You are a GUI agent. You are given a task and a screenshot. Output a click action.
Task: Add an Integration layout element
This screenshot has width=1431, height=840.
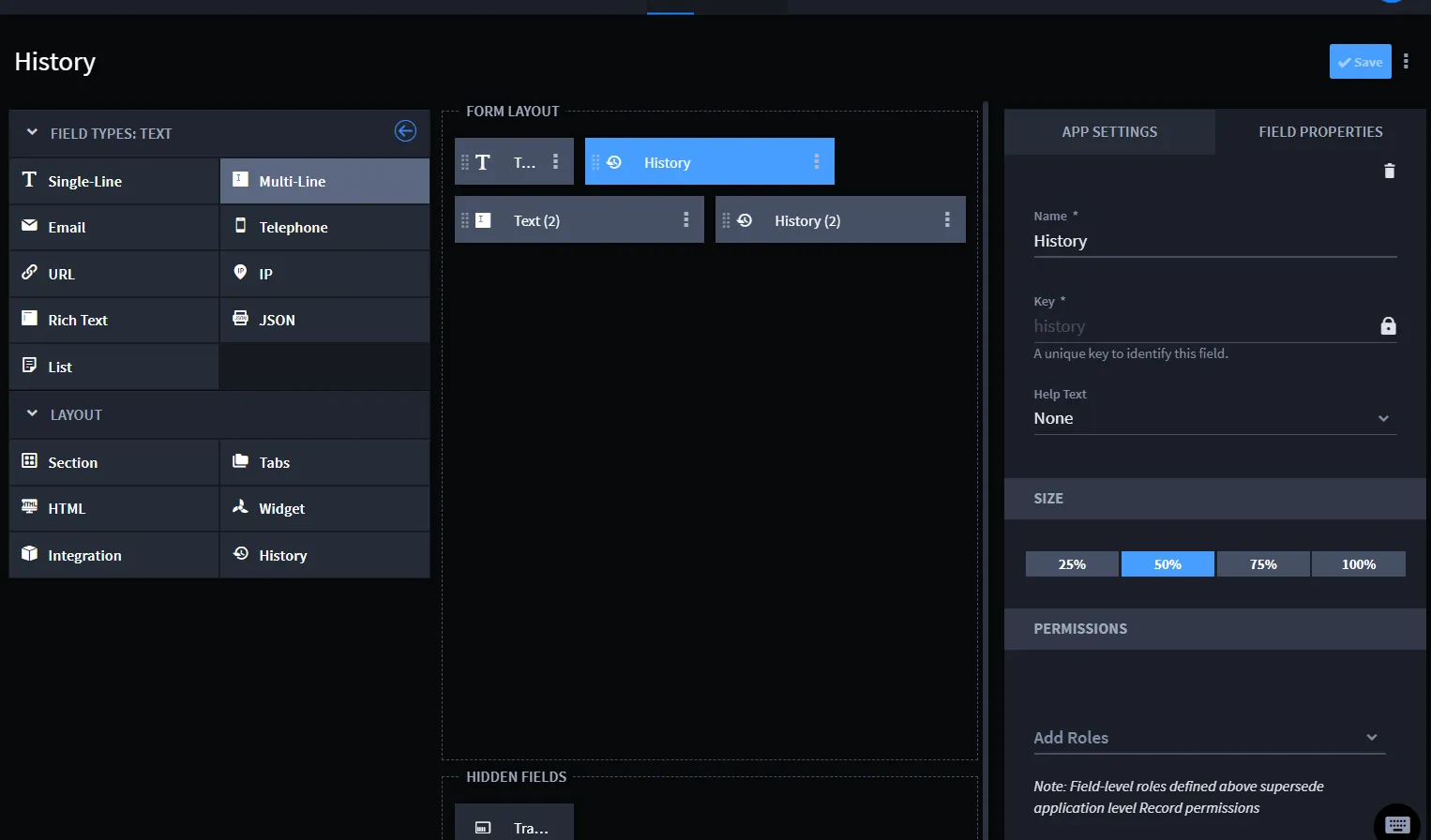[114, 555]
